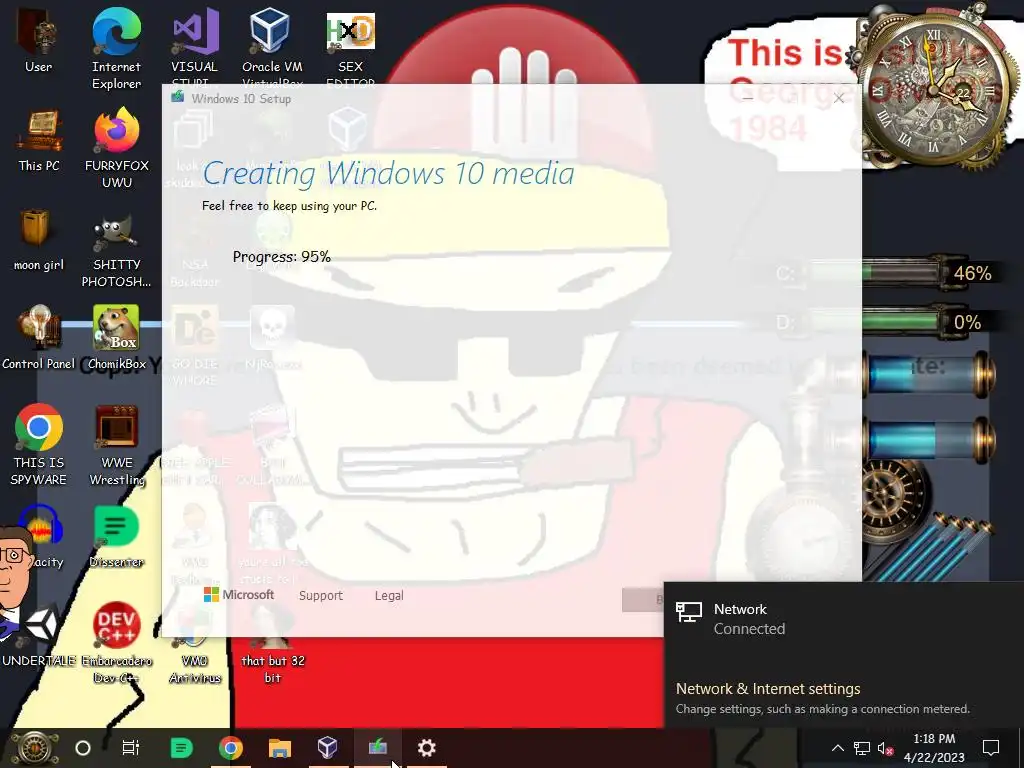Open Network & Internet settings link
The width and height of the screenshot is (1024, 768).
(768, 689)
